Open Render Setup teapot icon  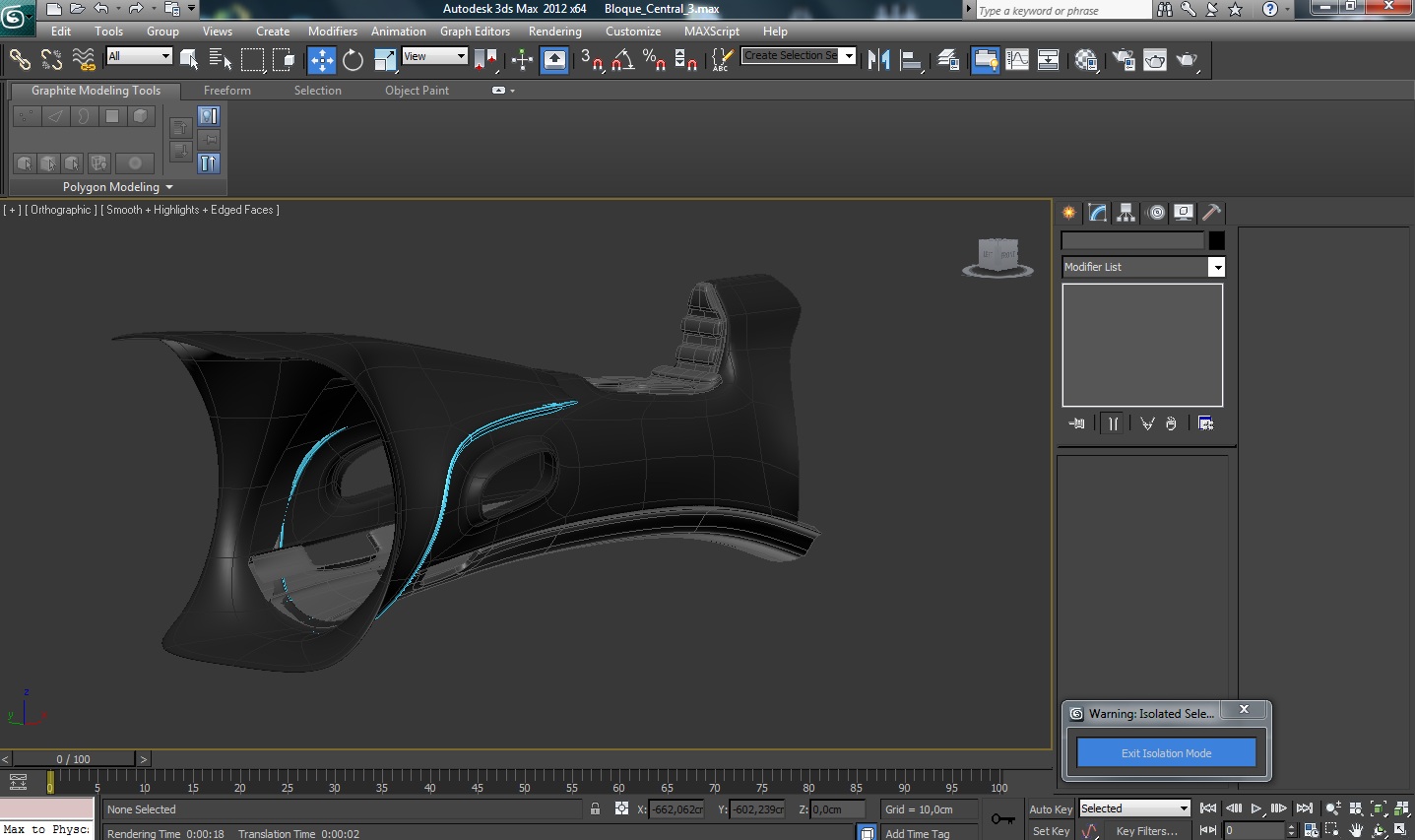tap(1124, 60)
